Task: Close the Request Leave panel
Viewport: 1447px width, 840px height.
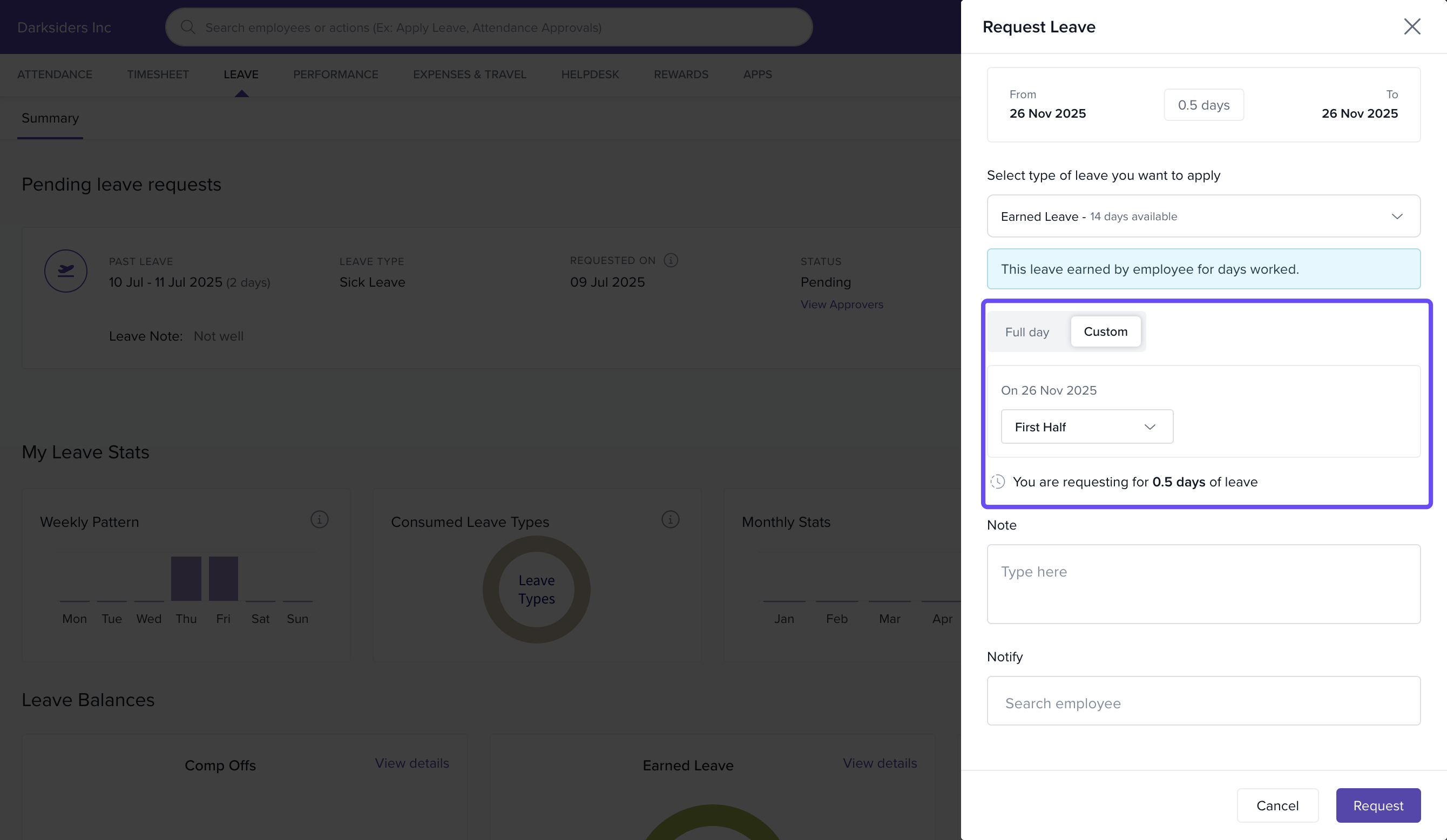Action: (x=1411, y=26)
